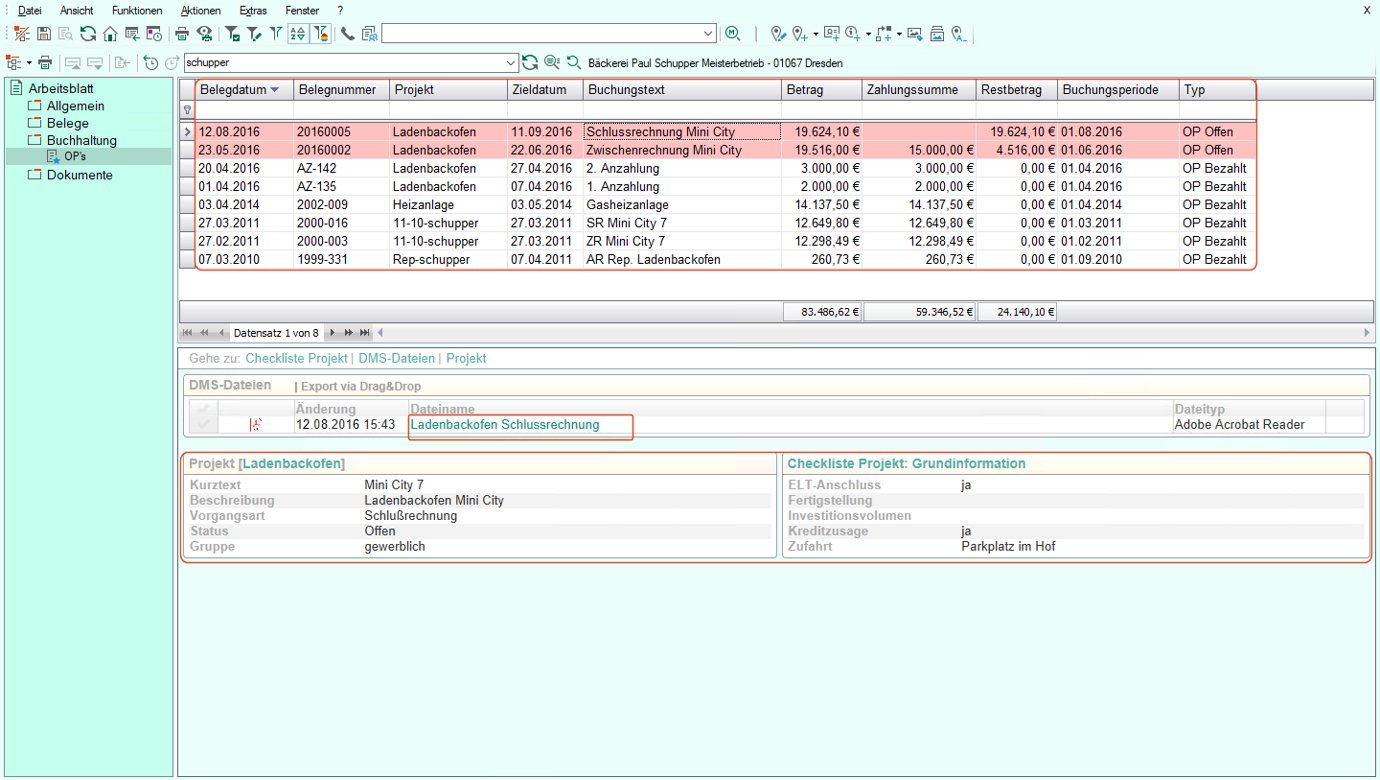
Task: Click the first printer icon in top toolbar
Action: coord(182,34)
